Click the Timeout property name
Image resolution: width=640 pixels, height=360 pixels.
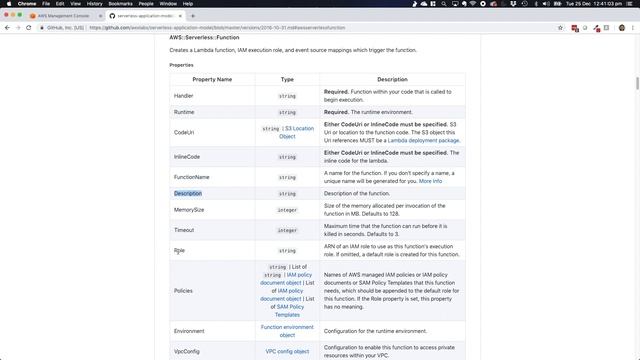pos(184,230)
